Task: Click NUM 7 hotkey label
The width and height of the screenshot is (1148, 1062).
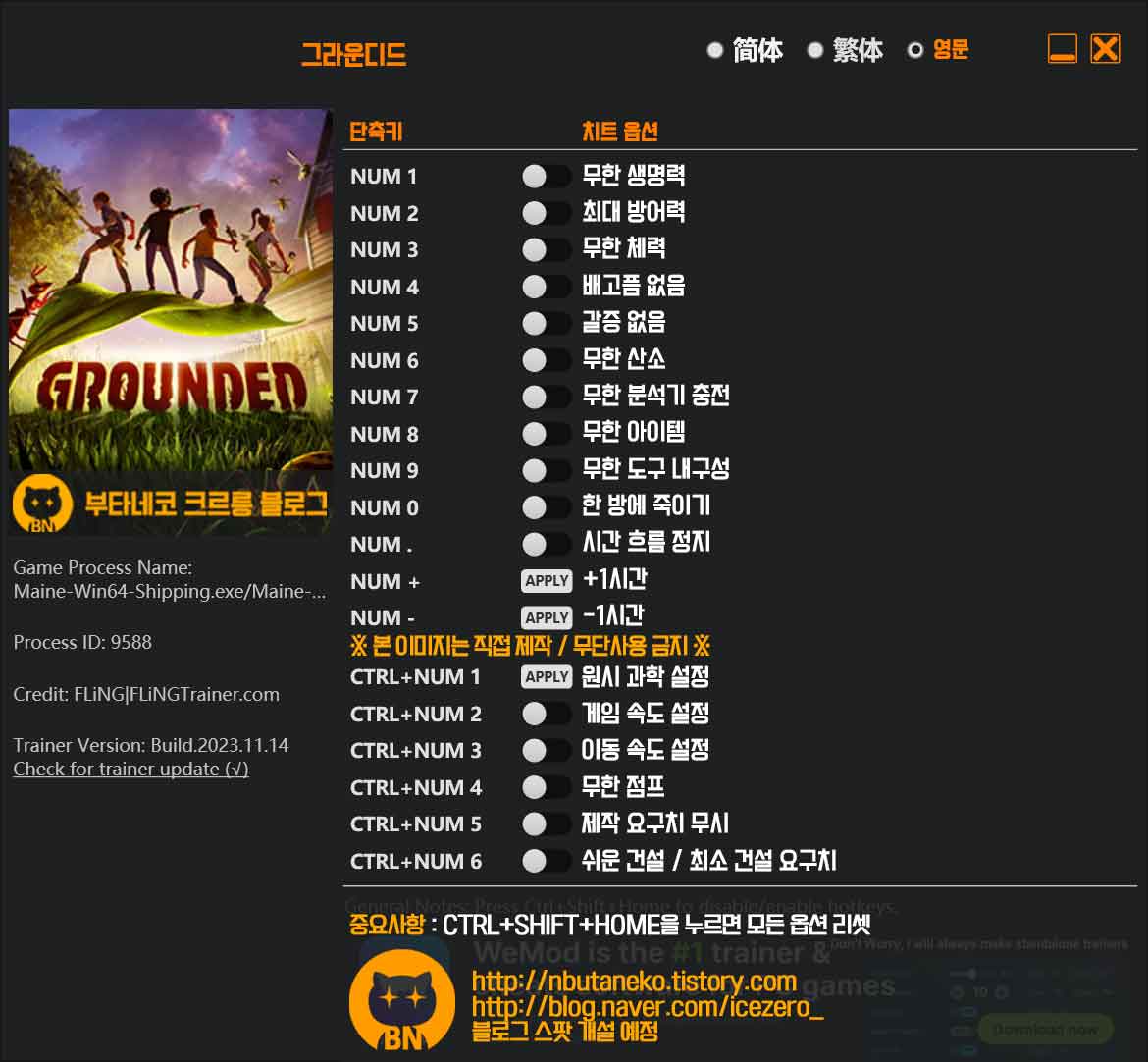Action: [385, 397]
